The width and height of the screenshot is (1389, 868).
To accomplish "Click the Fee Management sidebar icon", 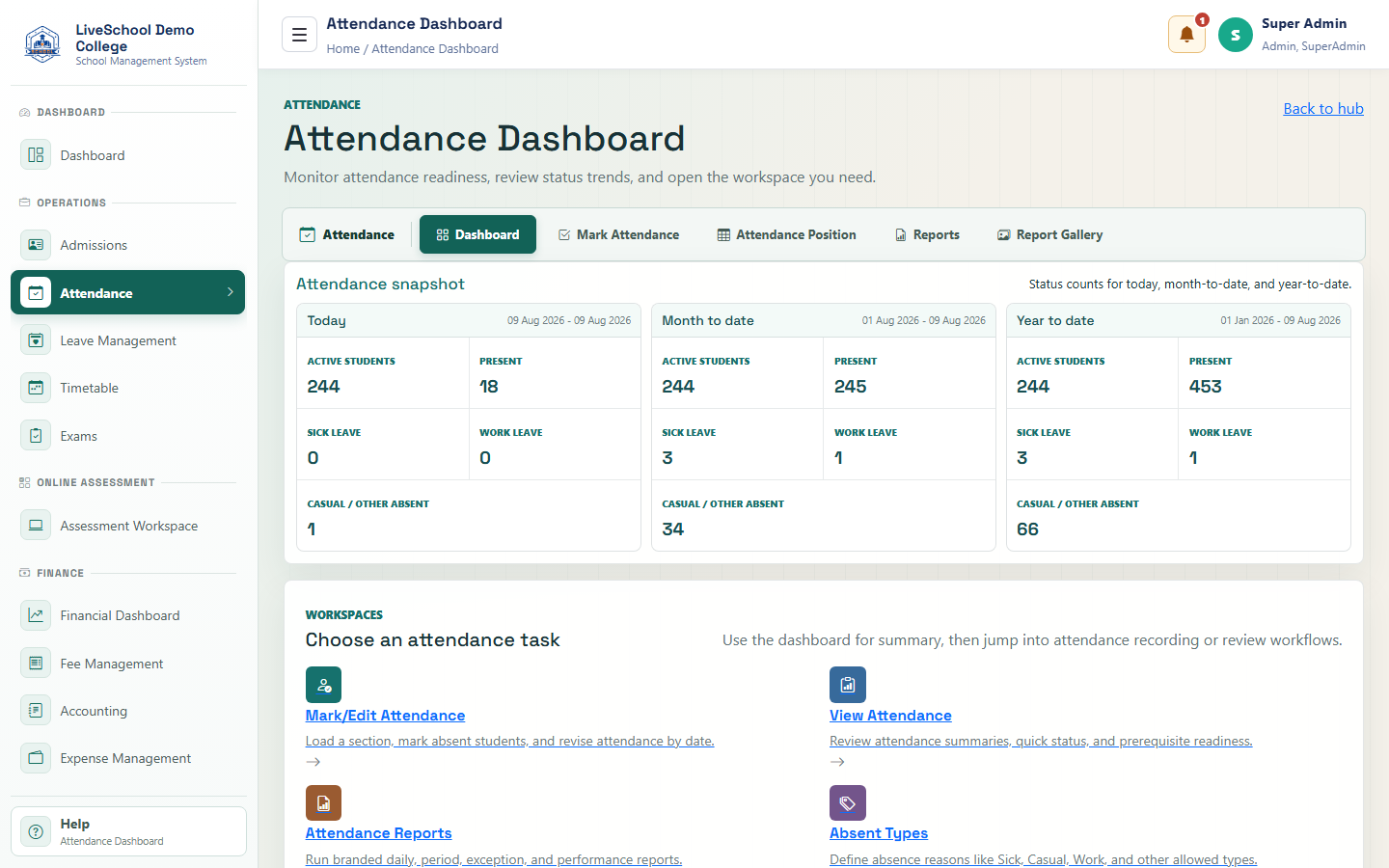I will (x=36, y=663).
